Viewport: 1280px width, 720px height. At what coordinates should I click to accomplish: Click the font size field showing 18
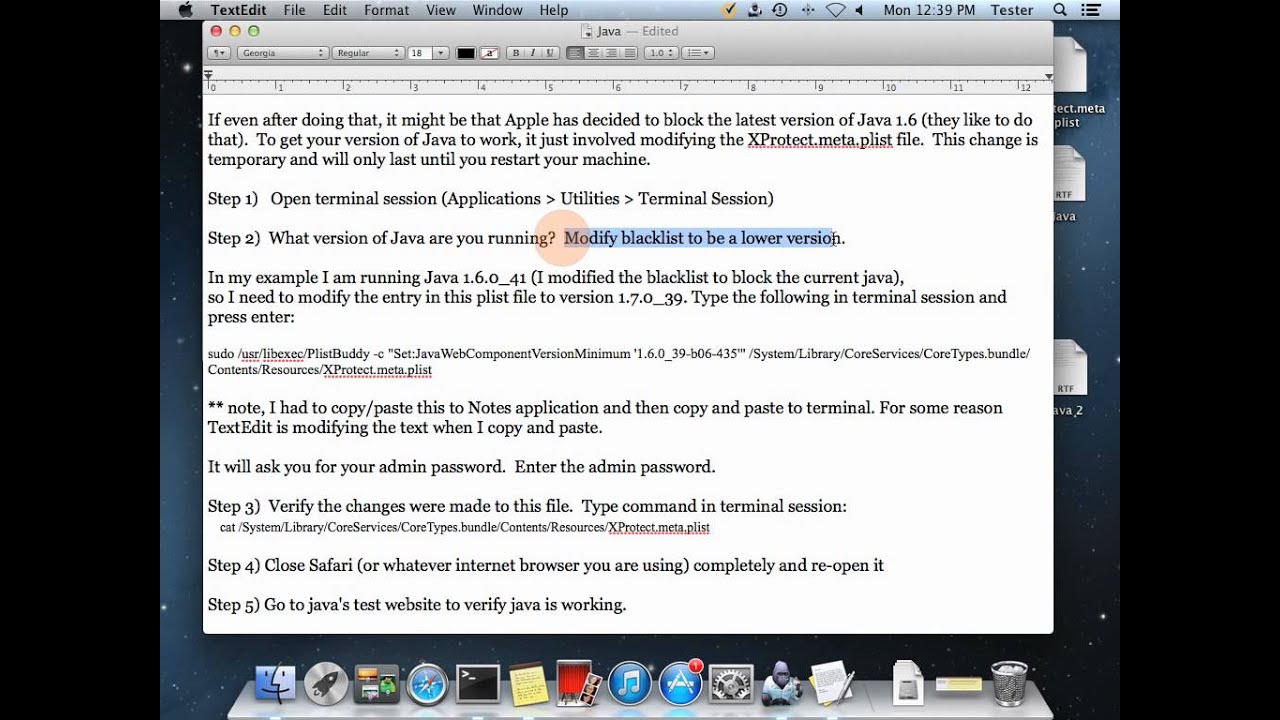click(x=419, y=53)
